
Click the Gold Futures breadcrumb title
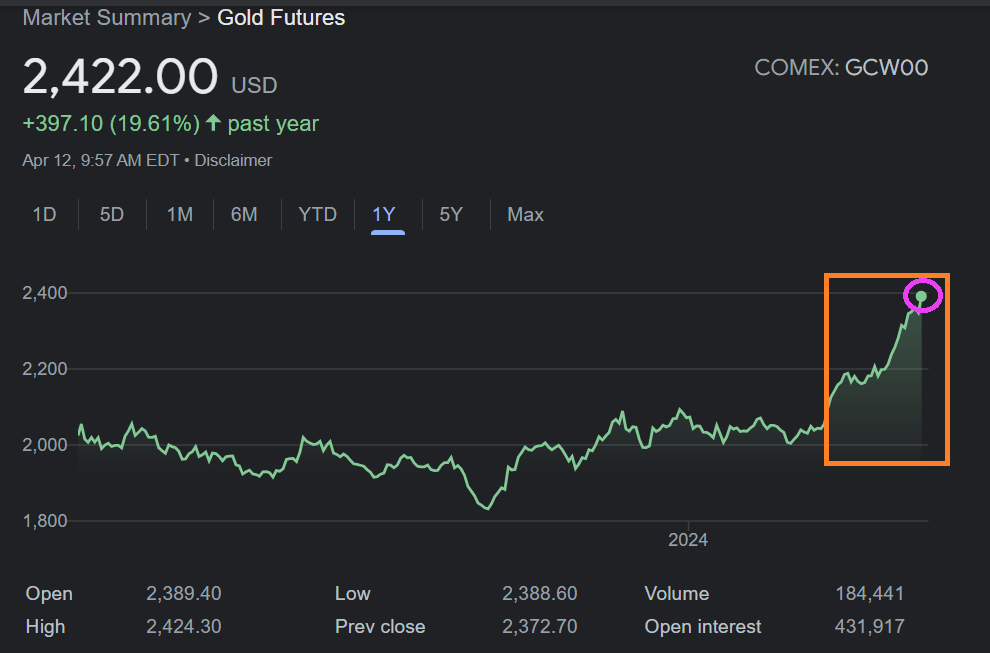point(281,18)
